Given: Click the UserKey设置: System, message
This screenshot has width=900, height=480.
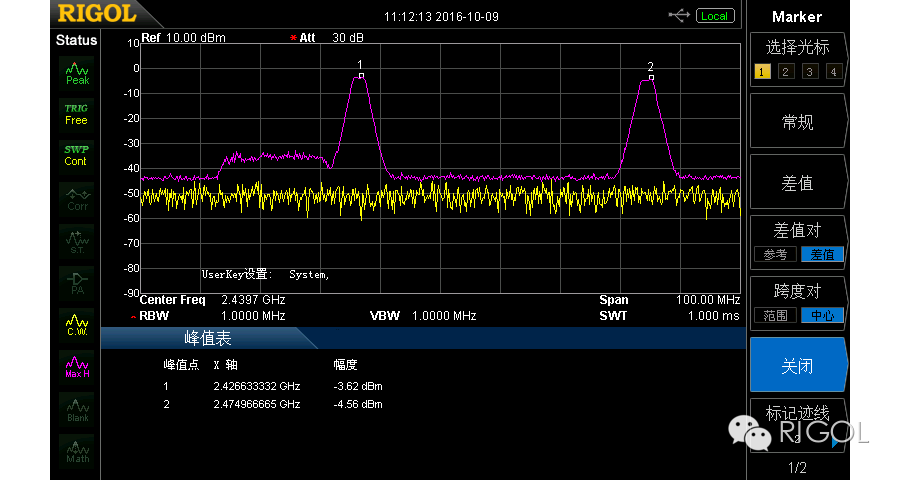Looking at the screenshot, I should pos(265,274).
